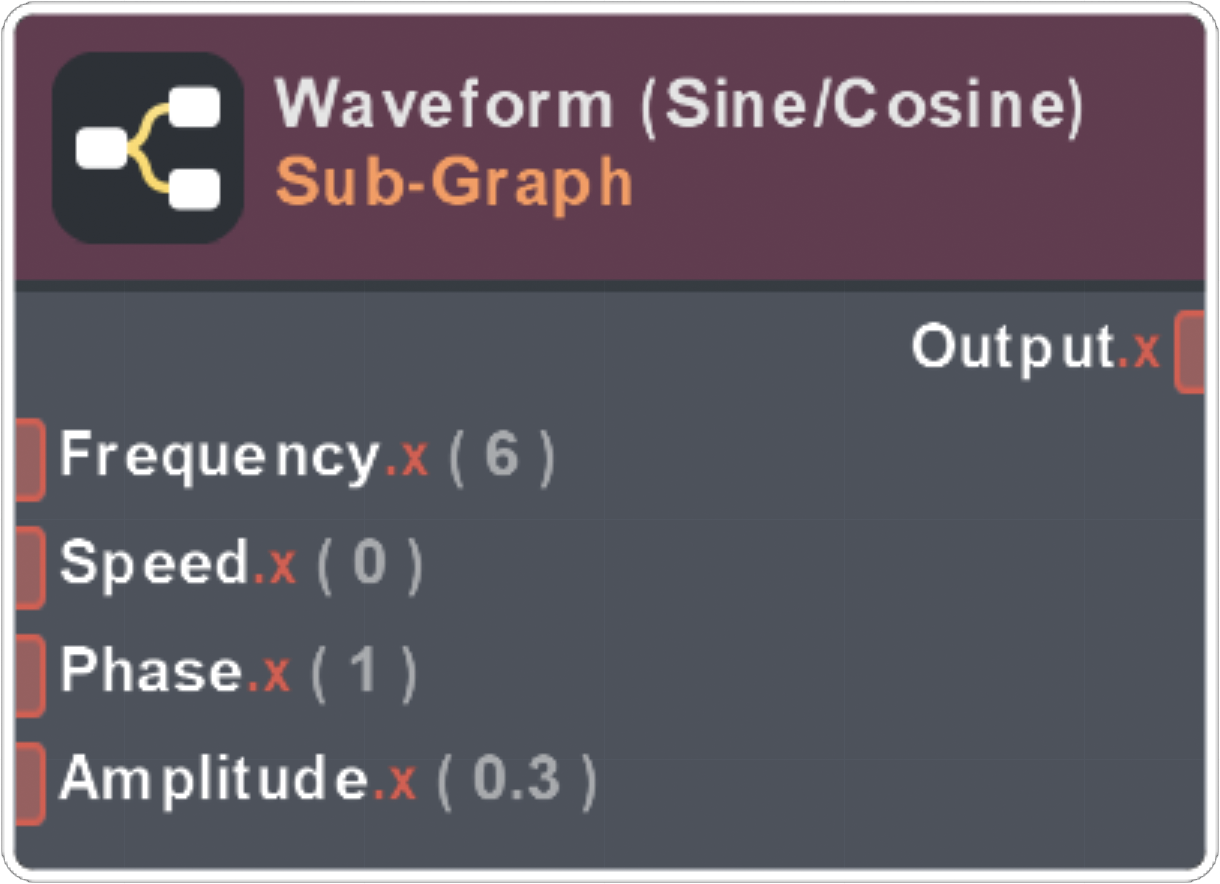Select the Amplitude.x input port connector
Image resolution: width=1220 pixels, height=884 pixels.
click(x=29, y=782)
